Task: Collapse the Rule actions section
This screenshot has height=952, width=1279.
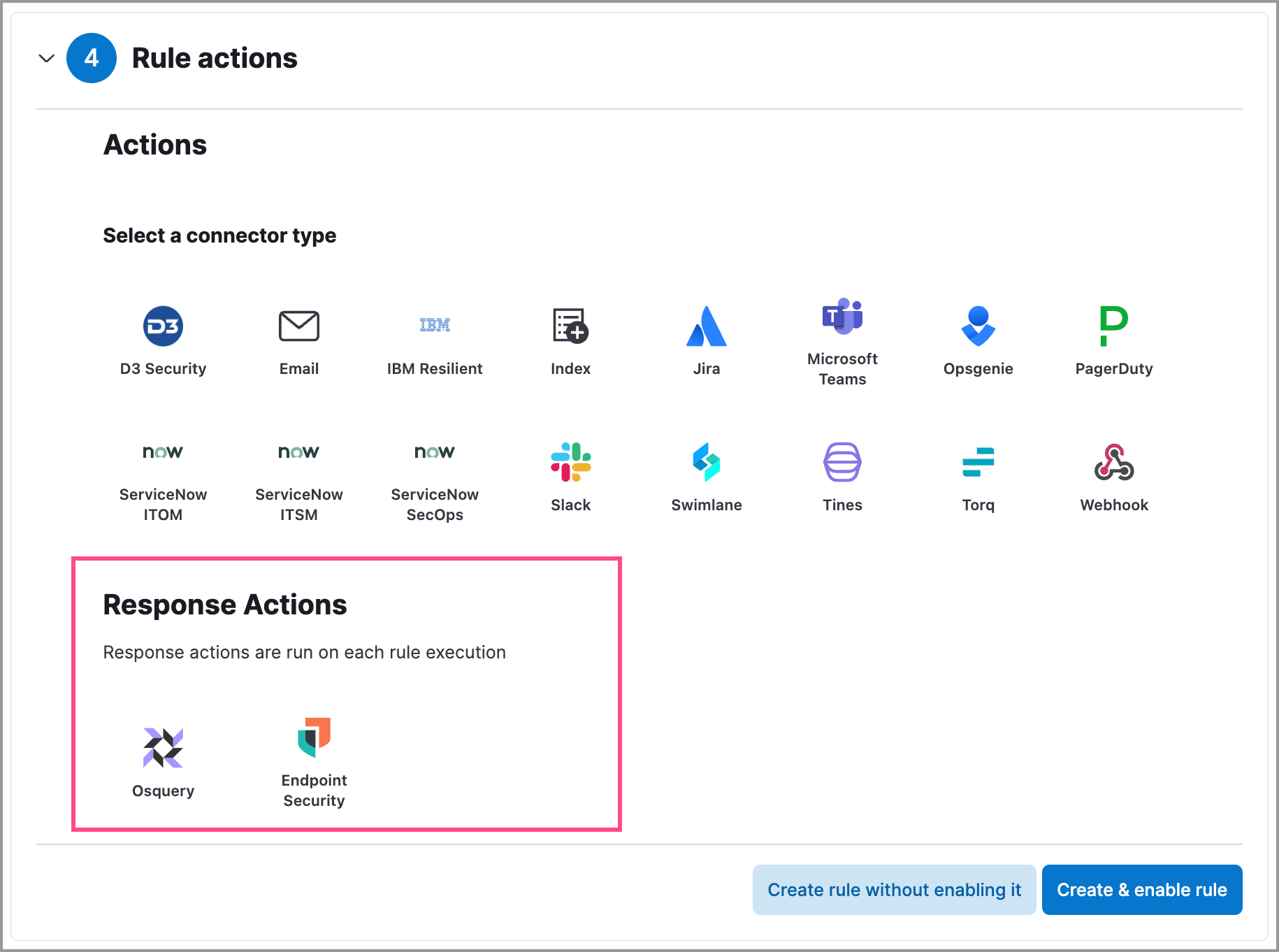Action: [46, 58]
